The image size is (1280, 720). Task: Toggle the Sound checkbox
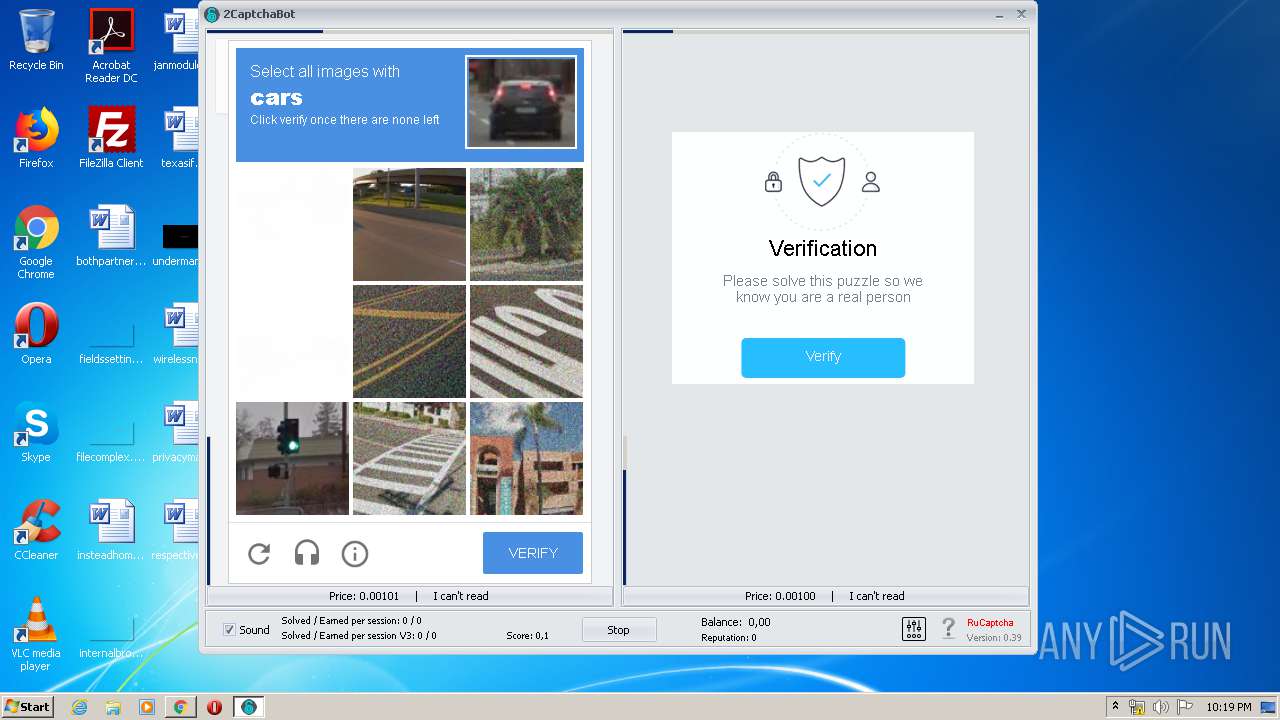(229, 630)
